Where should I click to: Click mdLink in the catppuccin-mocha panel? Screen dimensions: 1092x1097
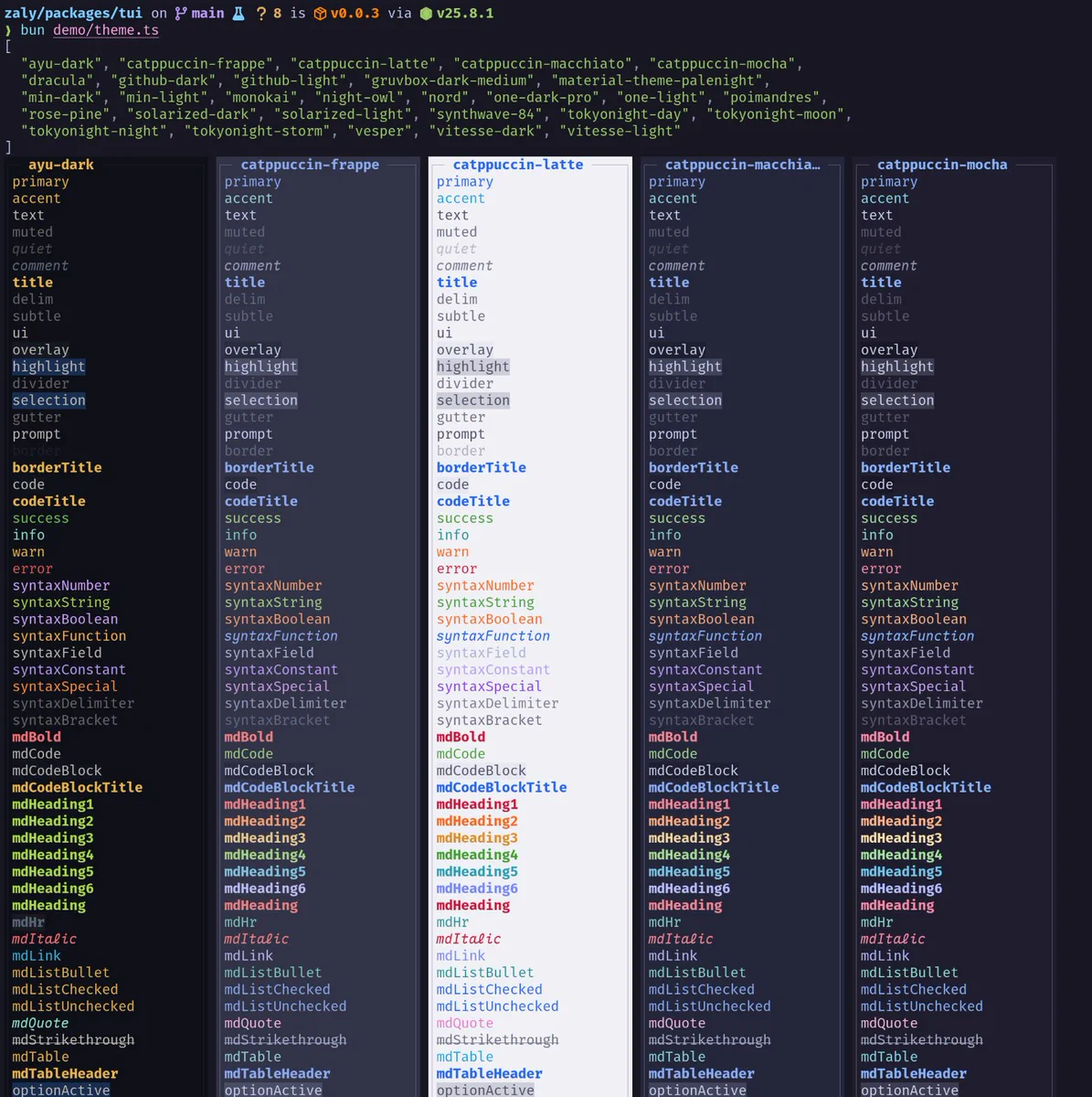pyautogui.click(x=885, y=955)
